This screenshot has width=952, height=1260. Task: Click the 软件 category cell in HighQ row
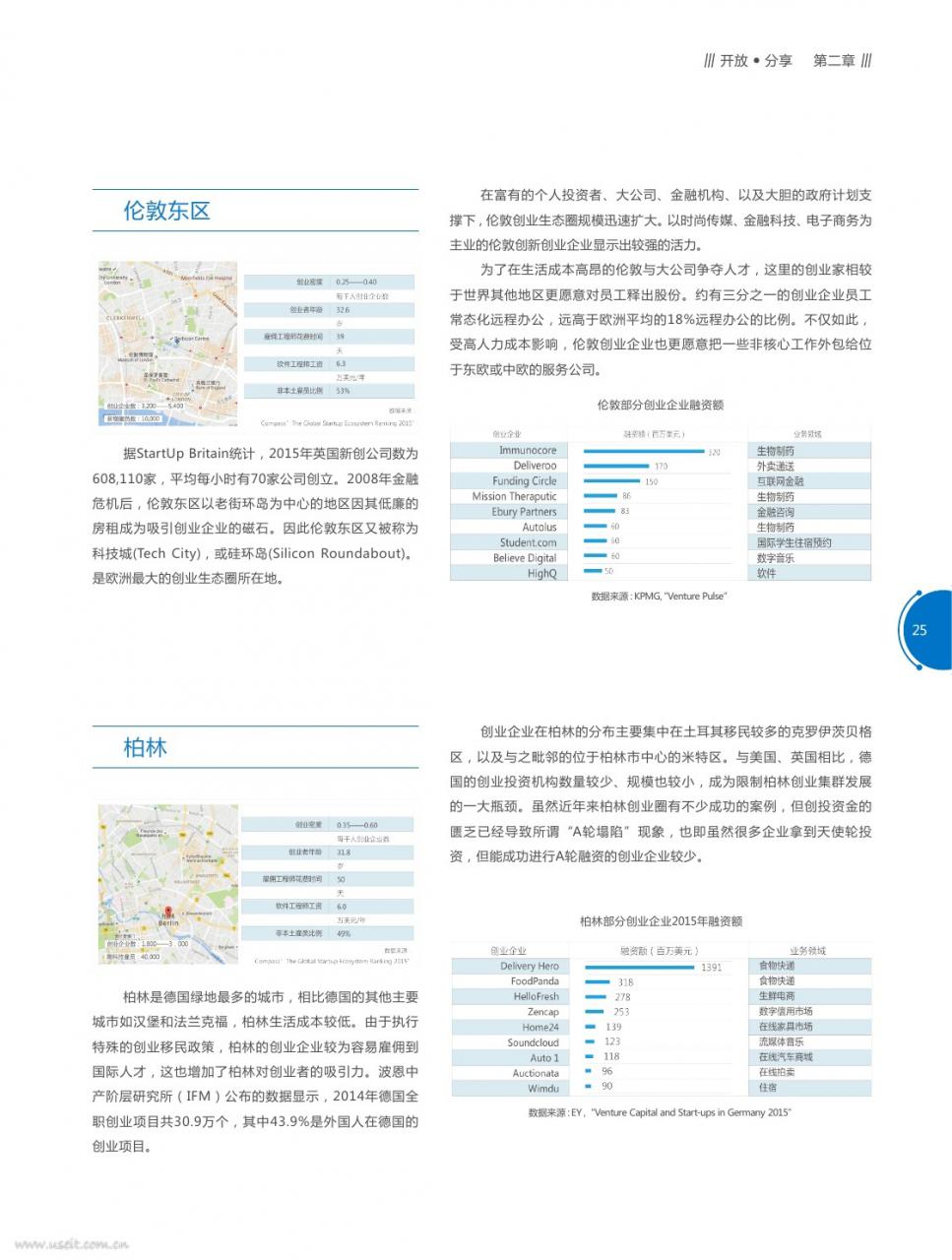(x=766, y=573)
